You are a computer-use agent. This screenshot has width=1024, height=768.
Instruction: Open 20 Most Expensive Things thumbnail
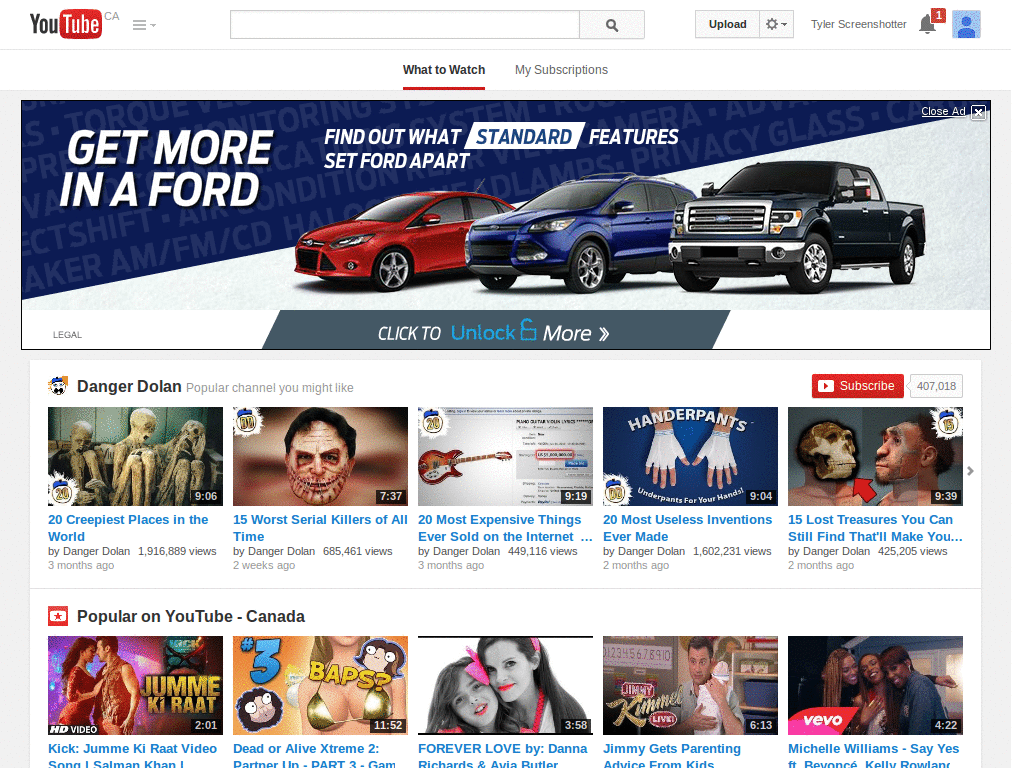505,456
